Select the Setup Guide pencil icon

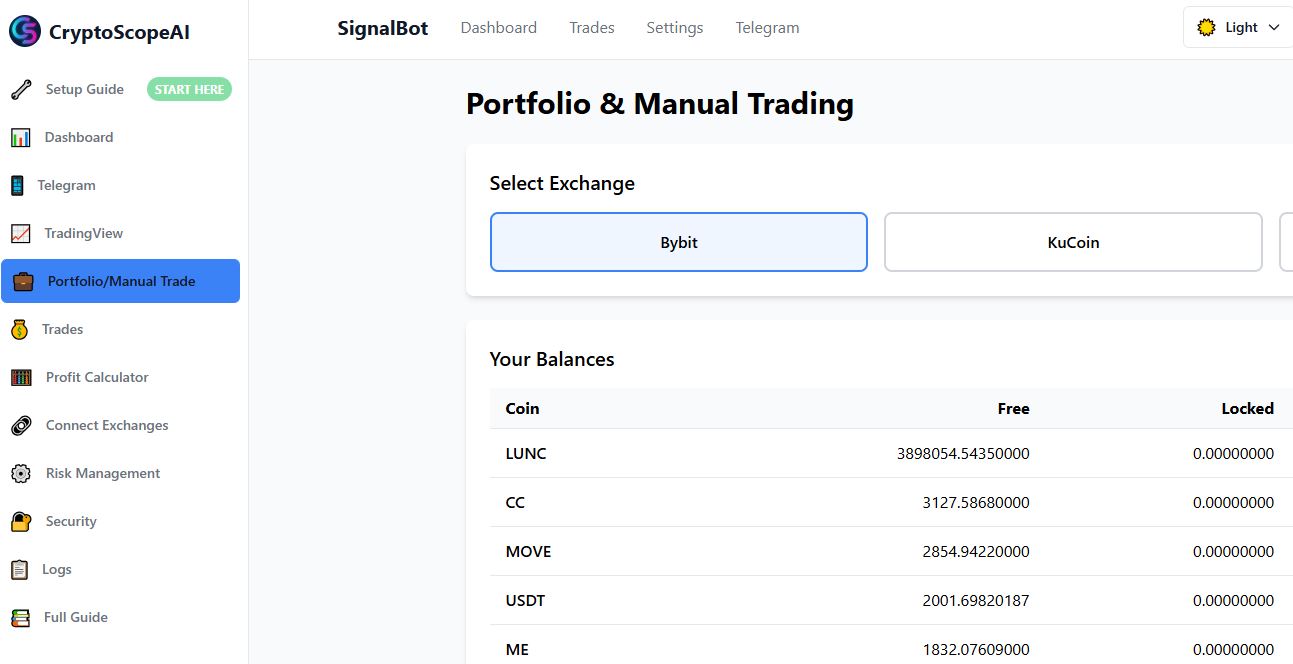(21, 88)
